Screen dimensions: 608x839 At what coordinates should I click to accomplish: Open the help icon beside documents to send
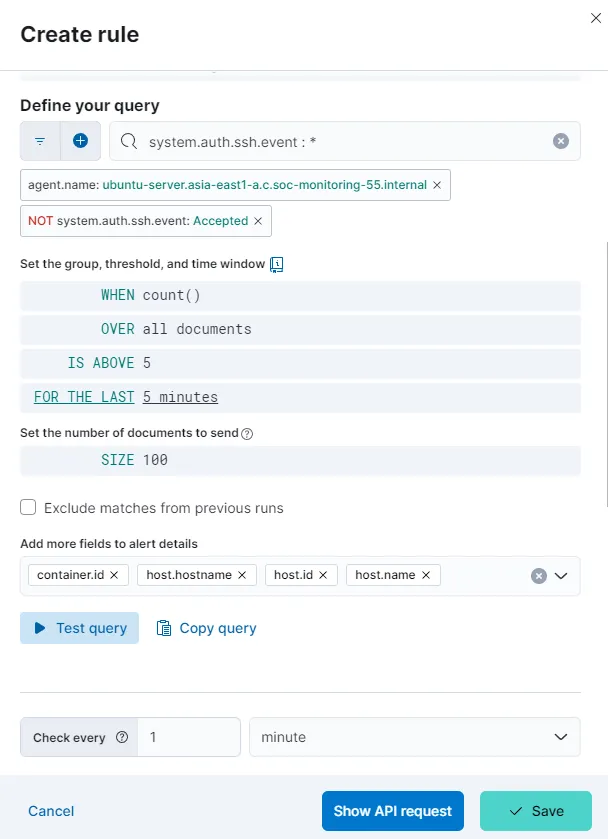point(245,433)
